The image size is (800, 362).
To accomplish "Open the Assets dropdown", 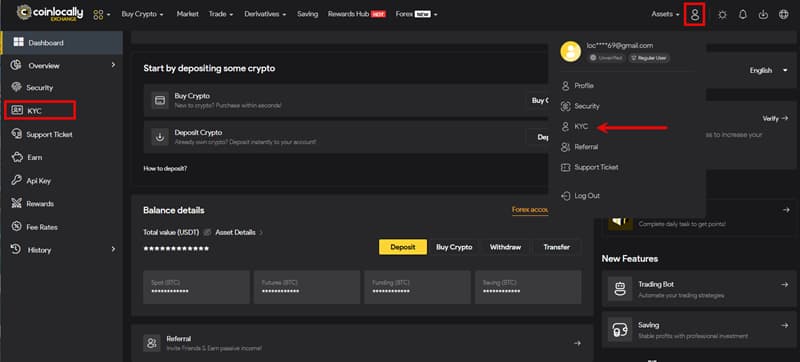I will click(665, 14).
